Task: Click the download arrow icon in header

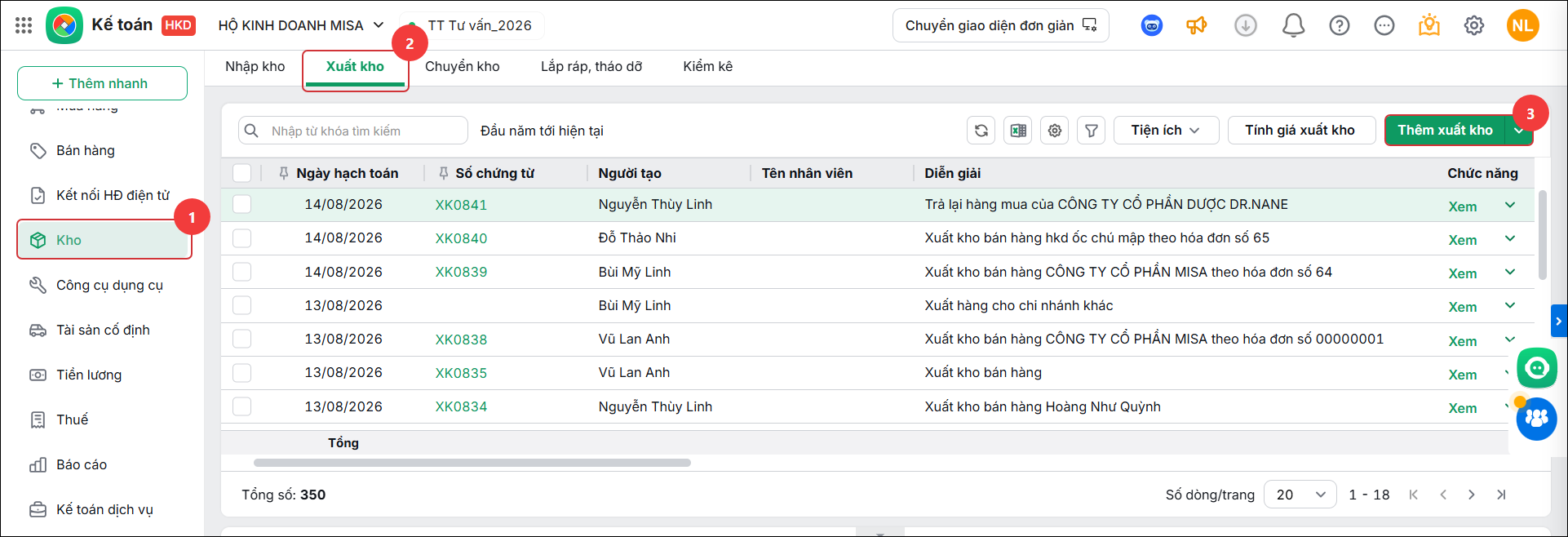Action: tap(1245, 25)
